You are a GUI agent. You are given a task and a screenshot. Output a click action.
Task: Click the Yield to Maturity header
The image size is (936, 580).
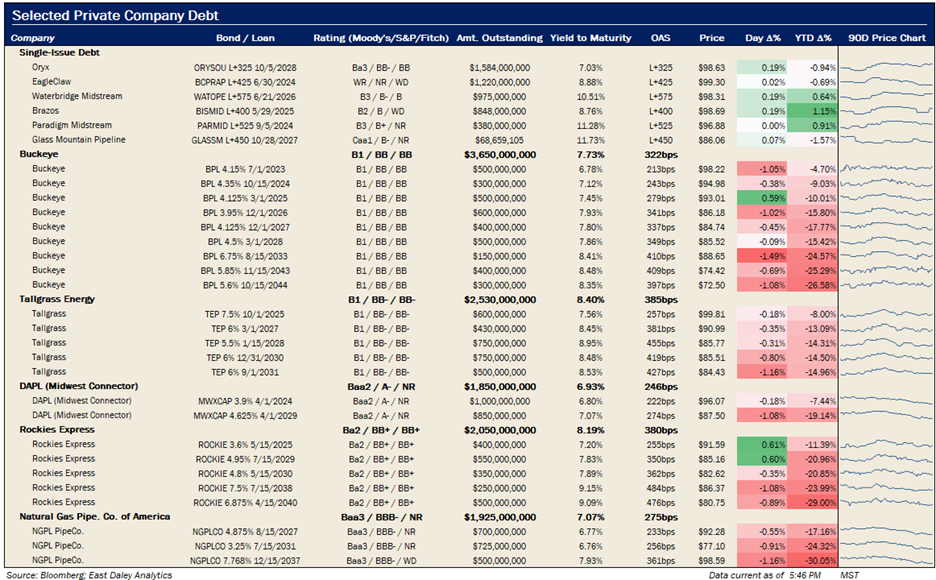(x=590, y=38)
